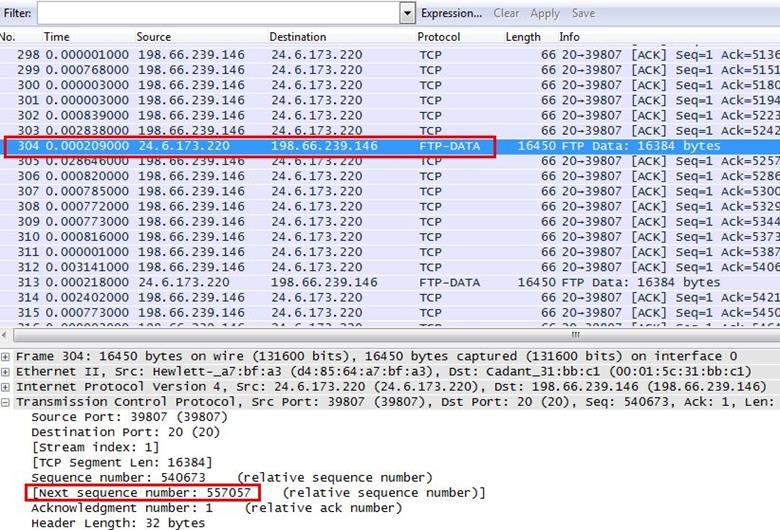Click the Filter text input field
780x530 pixels.
[218, 14]
